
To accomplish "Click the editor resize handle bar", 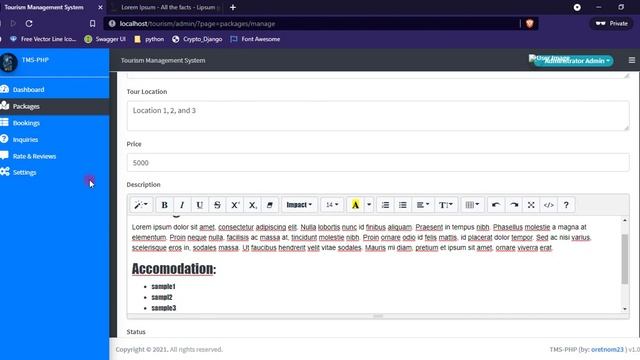I will pyautogui.click(x=378, y=316).
